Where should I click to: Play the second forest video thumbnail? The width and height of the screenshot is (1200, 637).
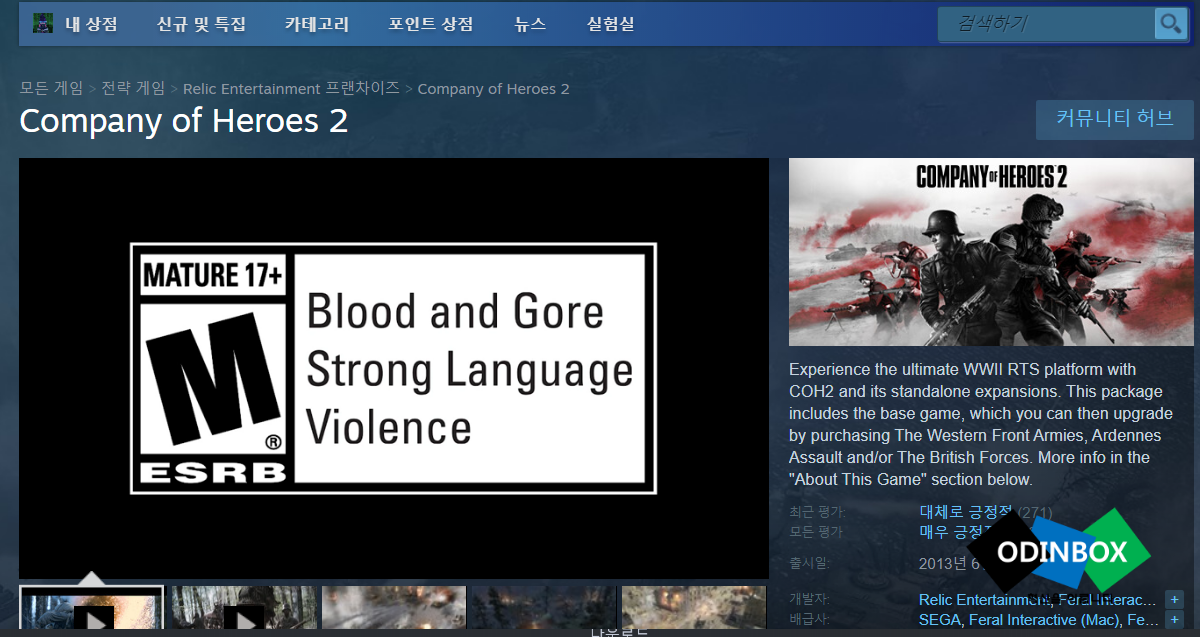(x=243, y=607)
